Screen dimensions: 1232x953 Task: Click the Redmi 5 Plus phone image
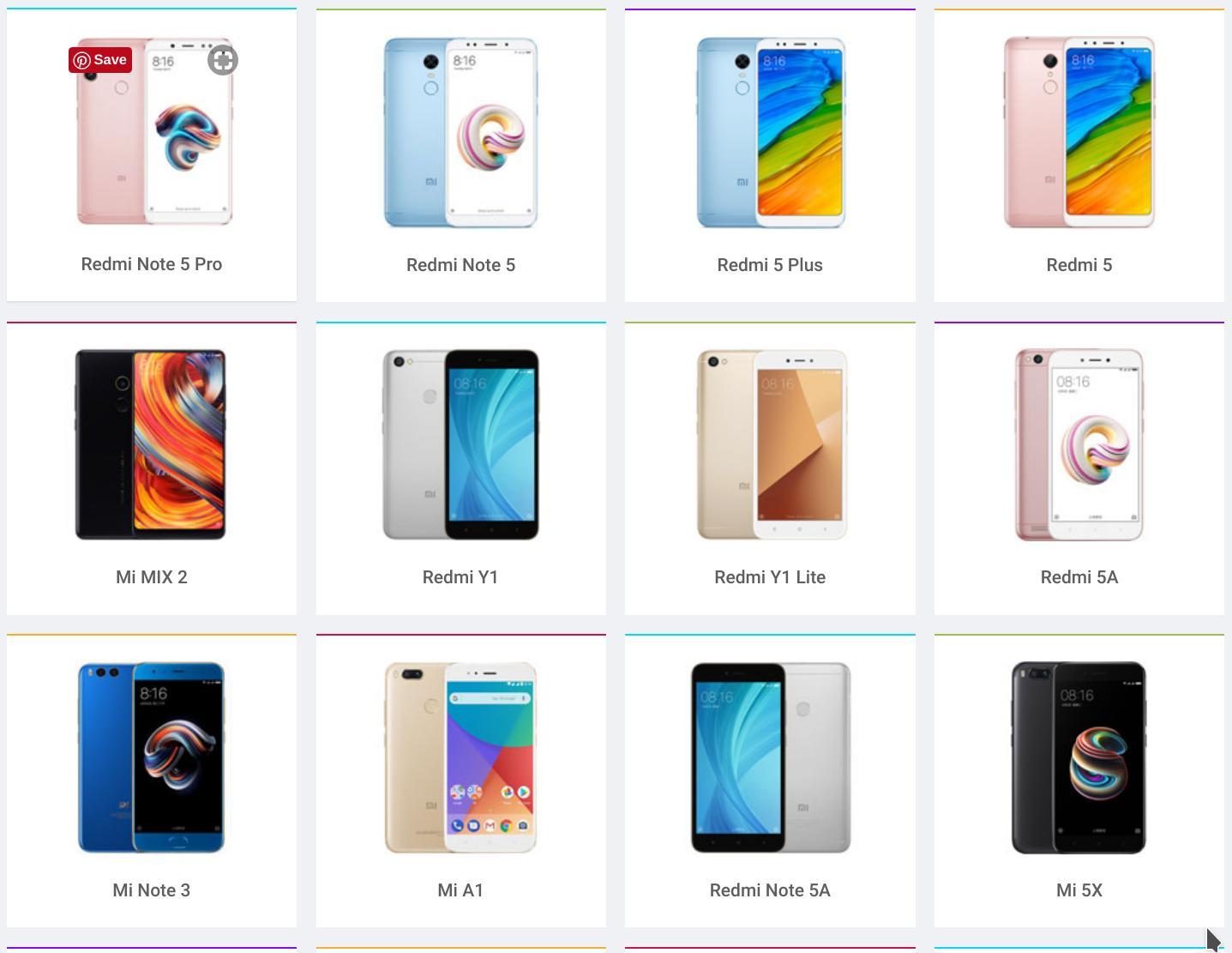point(770,132)
